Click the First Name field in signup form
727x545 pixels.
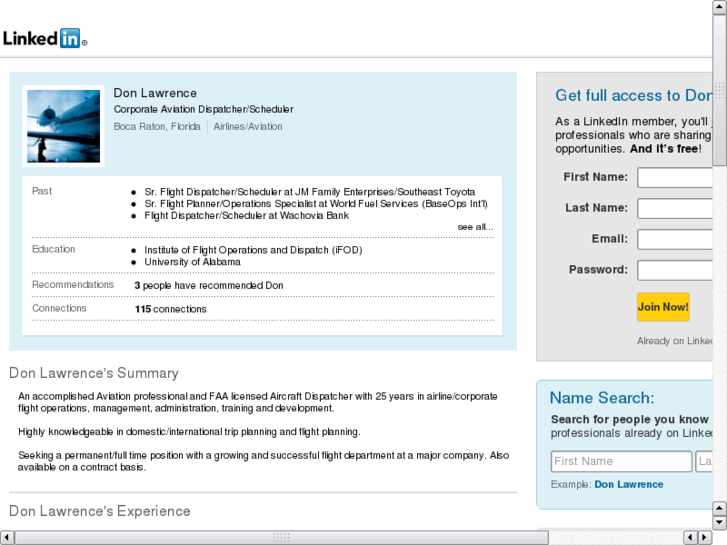pos(675,177)
